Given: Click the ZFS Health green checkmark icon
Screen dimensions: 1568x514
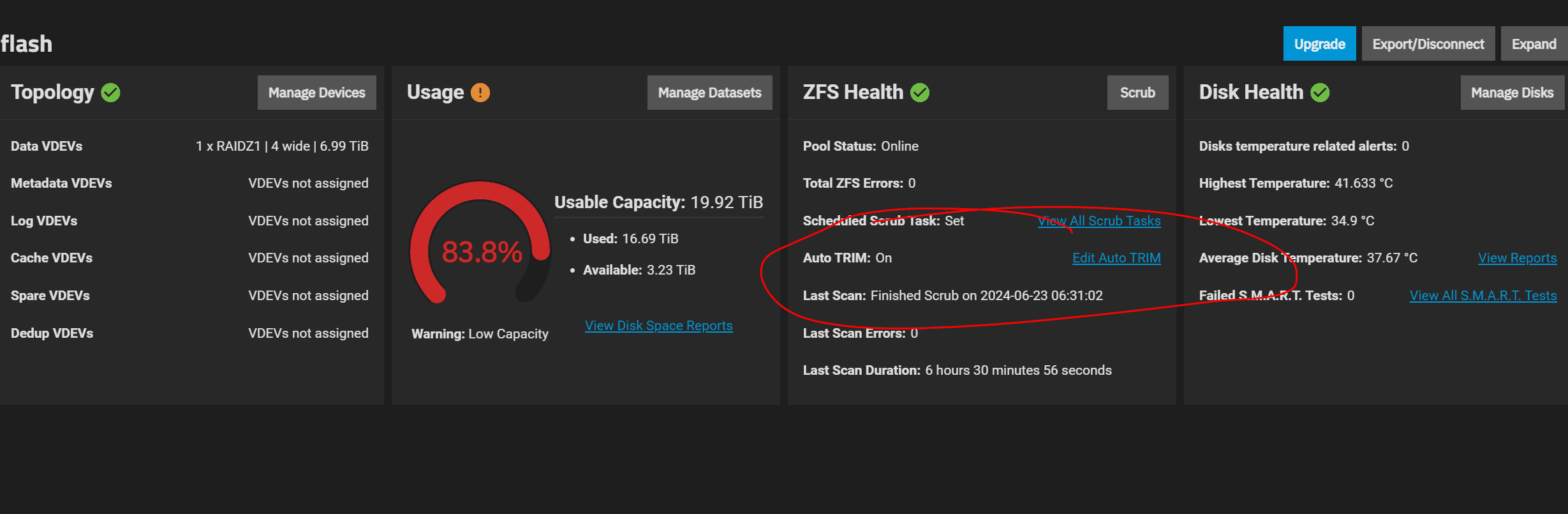Looking at the screenshot, I should click(920, 93).
